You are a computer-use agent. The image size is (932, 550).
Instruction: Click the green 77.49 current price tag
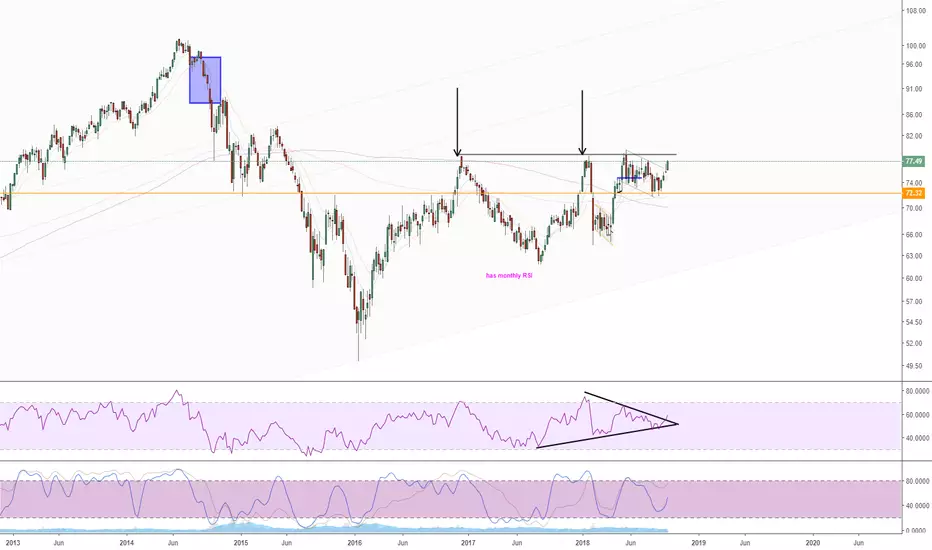click(913, 161)
